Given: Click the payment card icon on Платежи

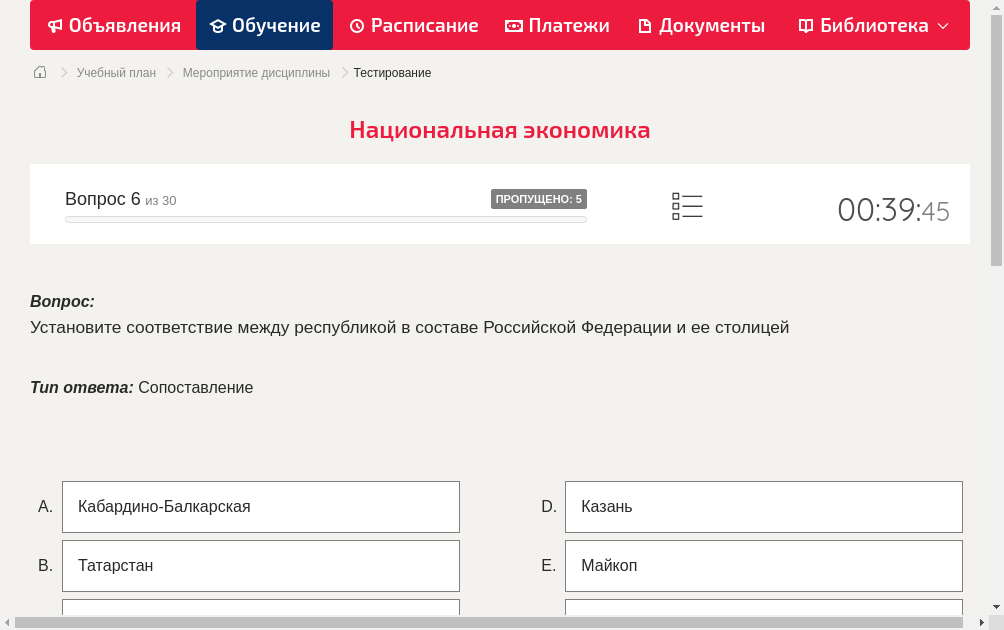Looking at the screenshot, I should pos(512,25).
